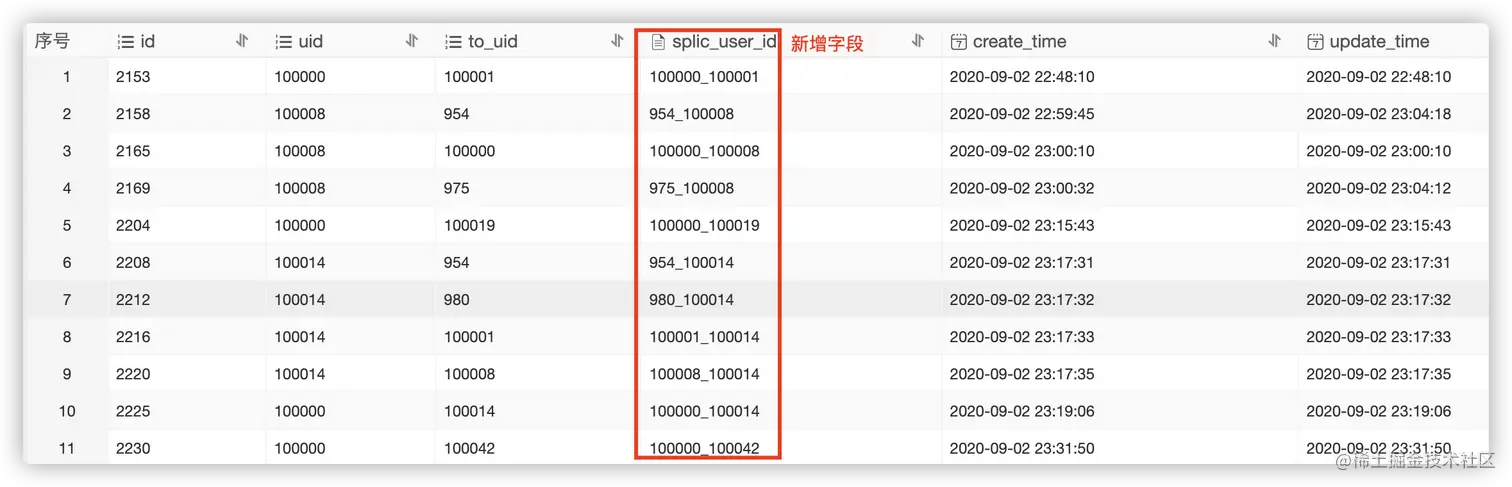Select splic_user_id value 100000_100014

click(x=704, y=411)
